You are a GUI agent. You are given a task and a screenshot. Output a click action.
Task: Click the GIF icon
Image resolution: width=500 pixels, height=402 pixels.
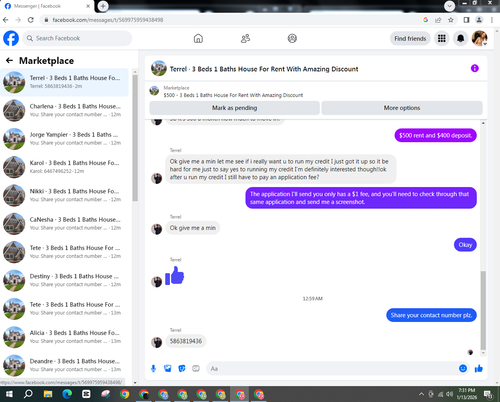196,368
